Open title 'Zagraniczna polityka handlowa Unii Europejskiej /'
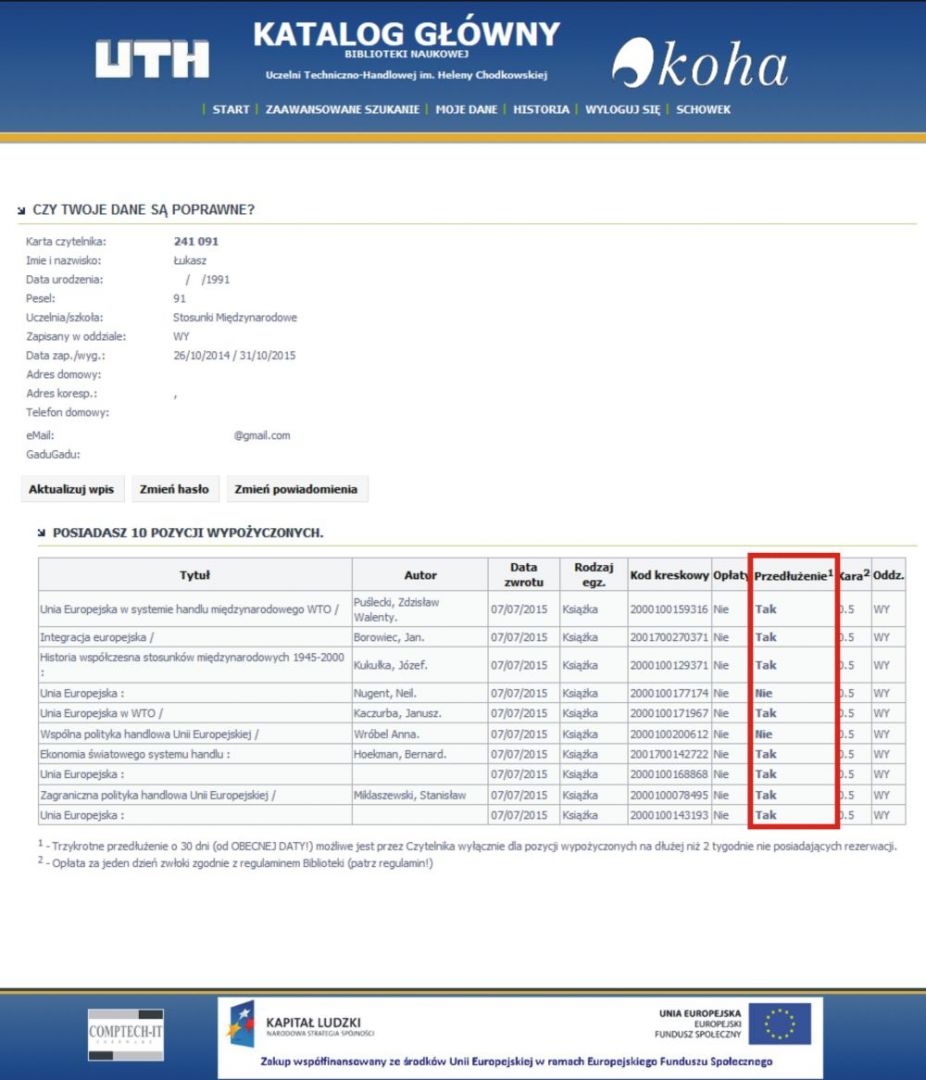Viewport: 926px width, 1080px height. tap(158, 795)
